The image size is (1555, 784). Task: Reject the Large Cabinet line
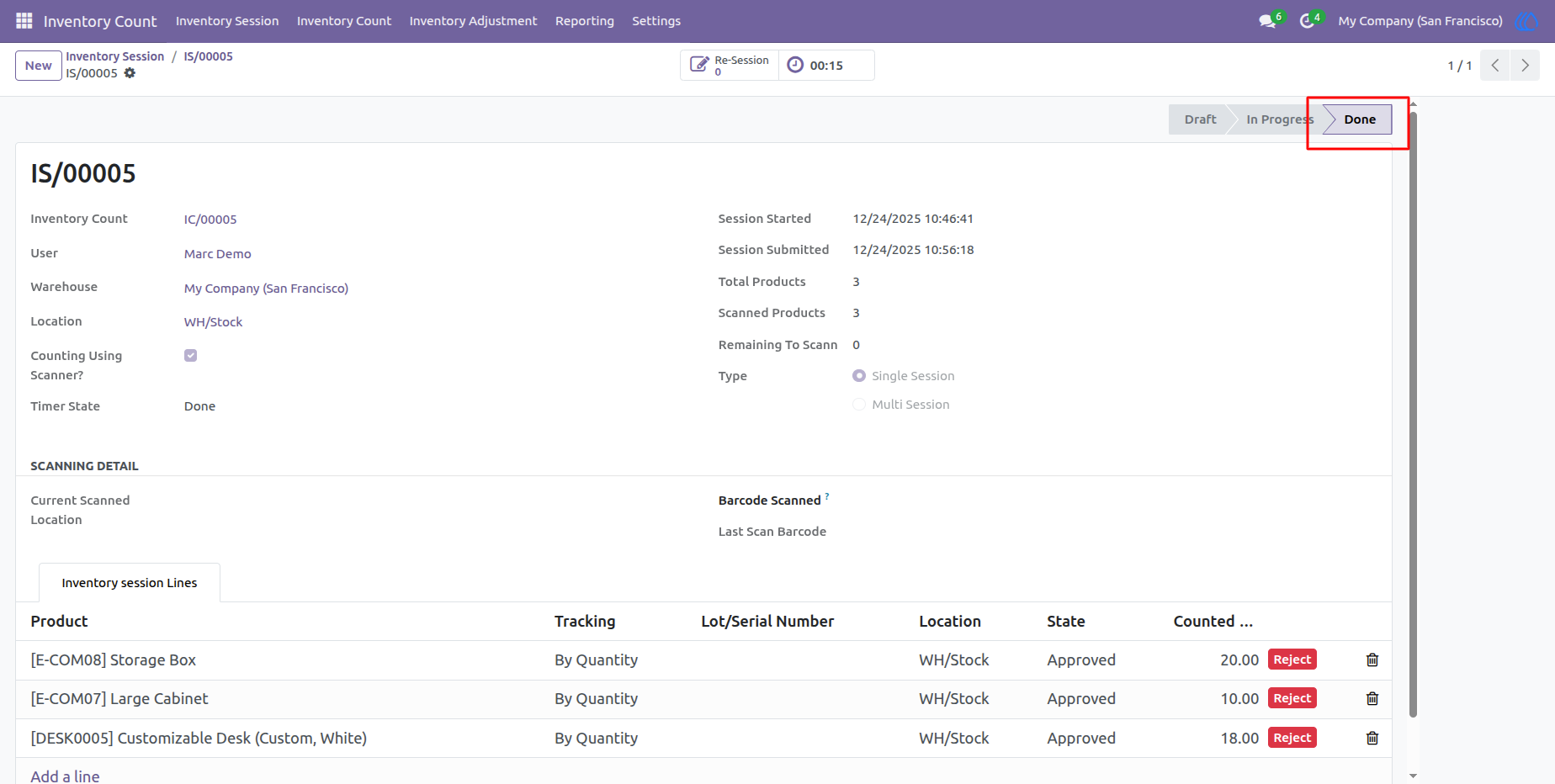pos(1292,698)
